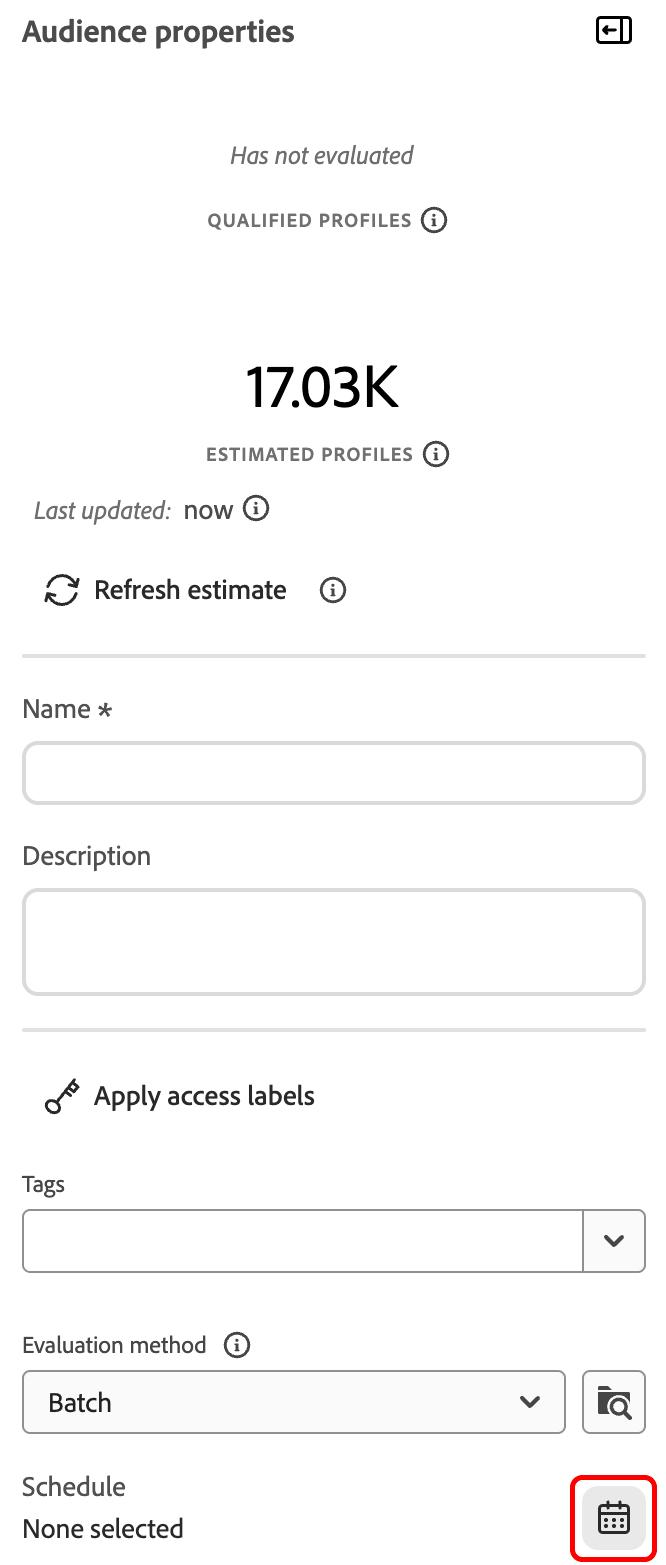Click the 17.03K estimated profiles value
666x1565 pixels.
(322, 387)
